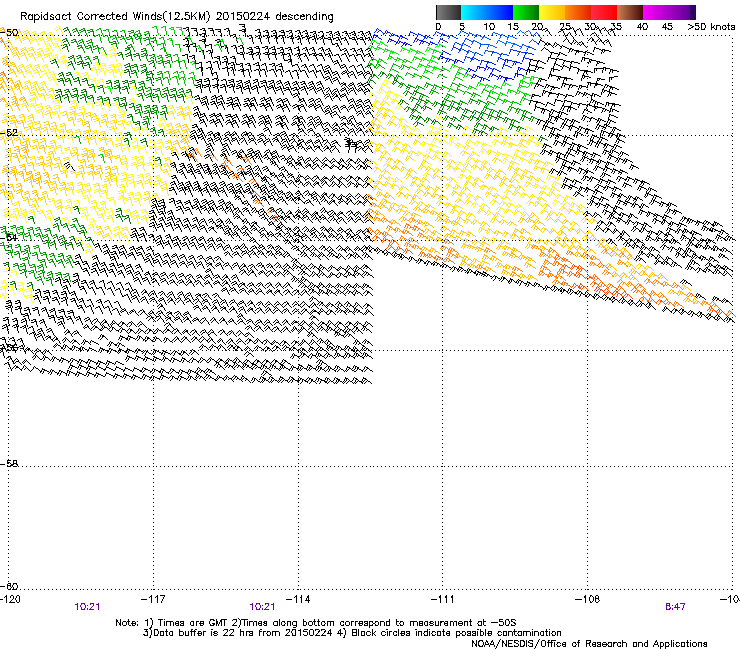Click the latitude label '-52'
740x650 pixels.
coord(9,133)
